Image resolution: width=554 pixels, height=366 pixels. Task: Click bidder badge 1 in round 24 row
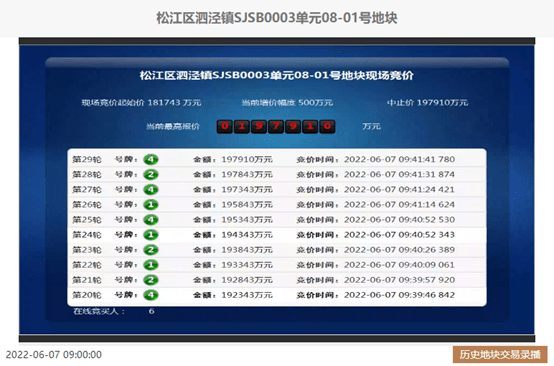[x=151, y=235]
